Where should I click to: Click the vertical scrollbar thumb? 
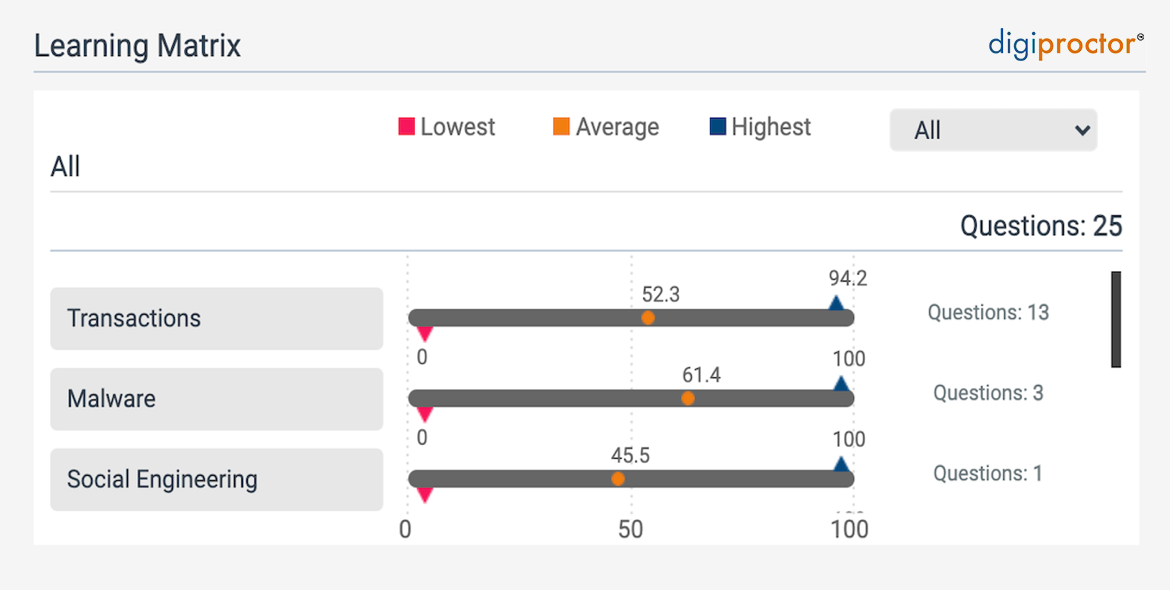pyautogui.click(x=1116, y=319)
